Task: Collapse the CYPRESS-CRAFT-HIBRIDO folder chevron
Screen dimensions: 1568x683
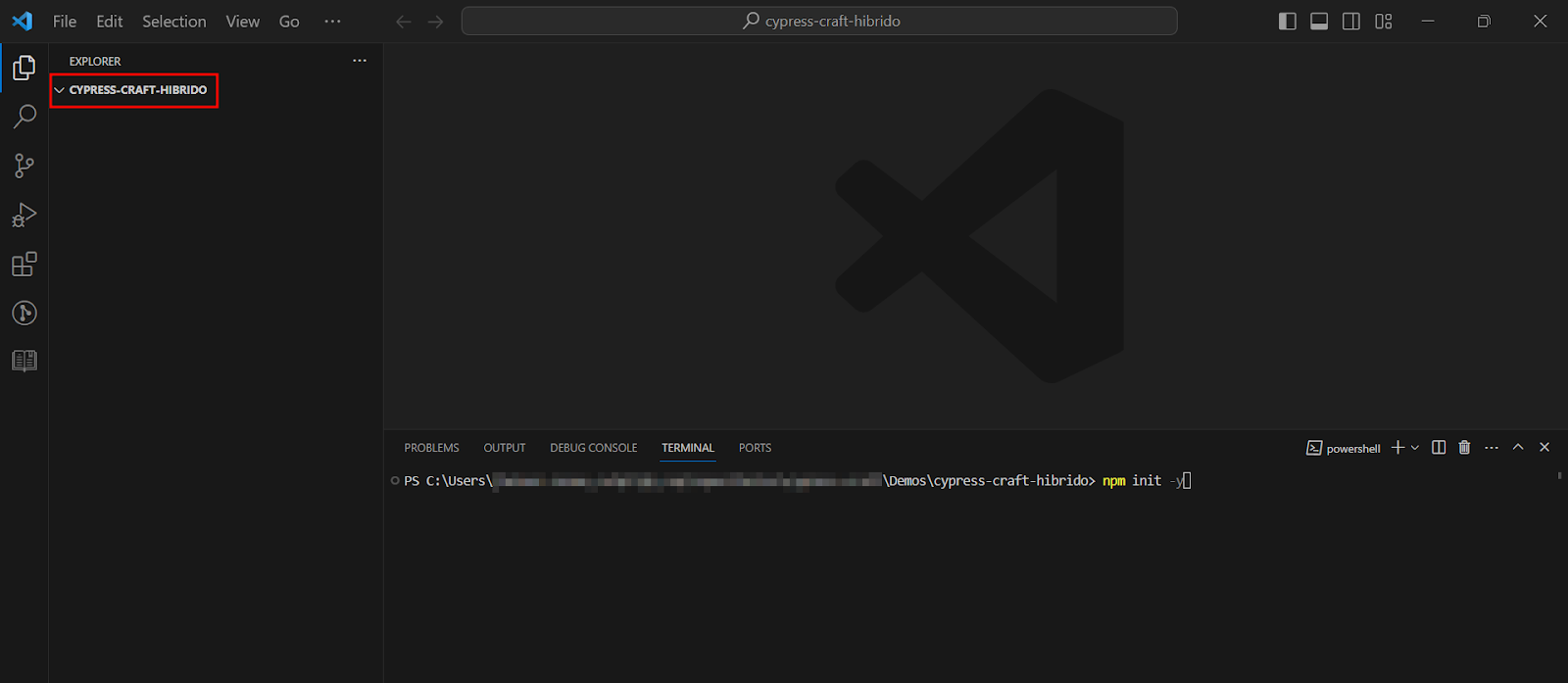Action: point(59,90)
